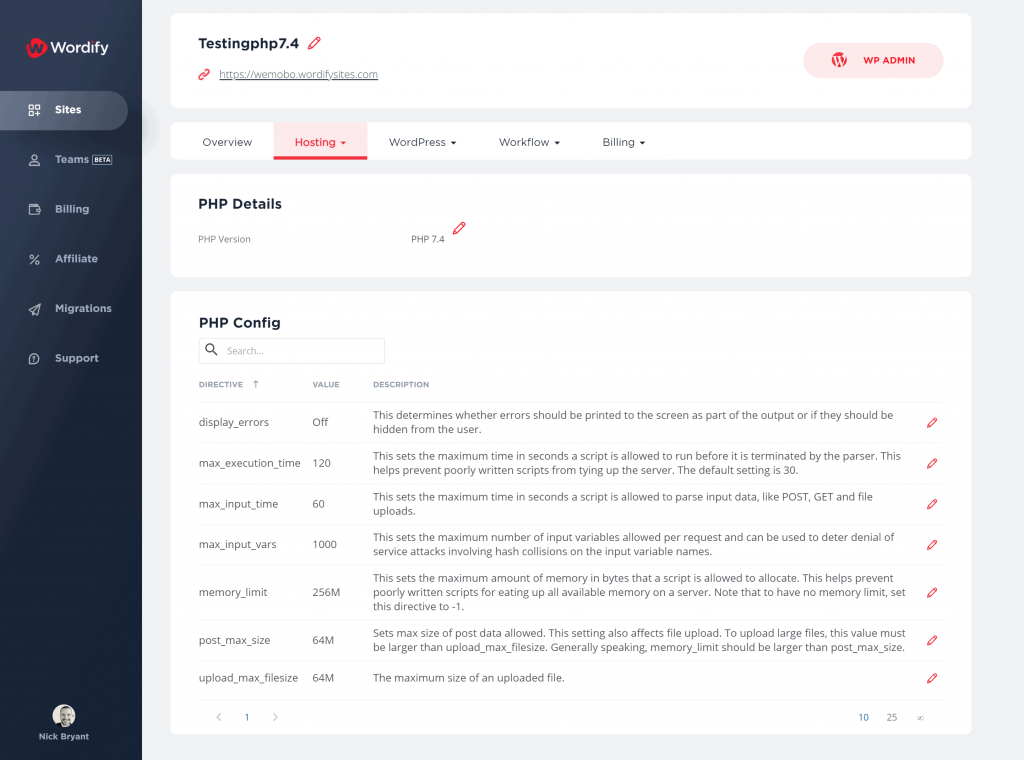This screenshot has width=1024, height=760.
Task: Set rows per page to 25
Action: 892,717
